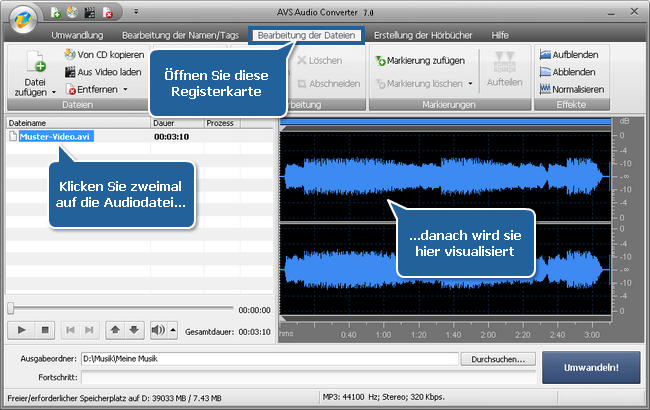Click the Löschen button
Image resolution: width=650 pixels, height=410 pixels.
pyautogui.click(x=320, y=61)
